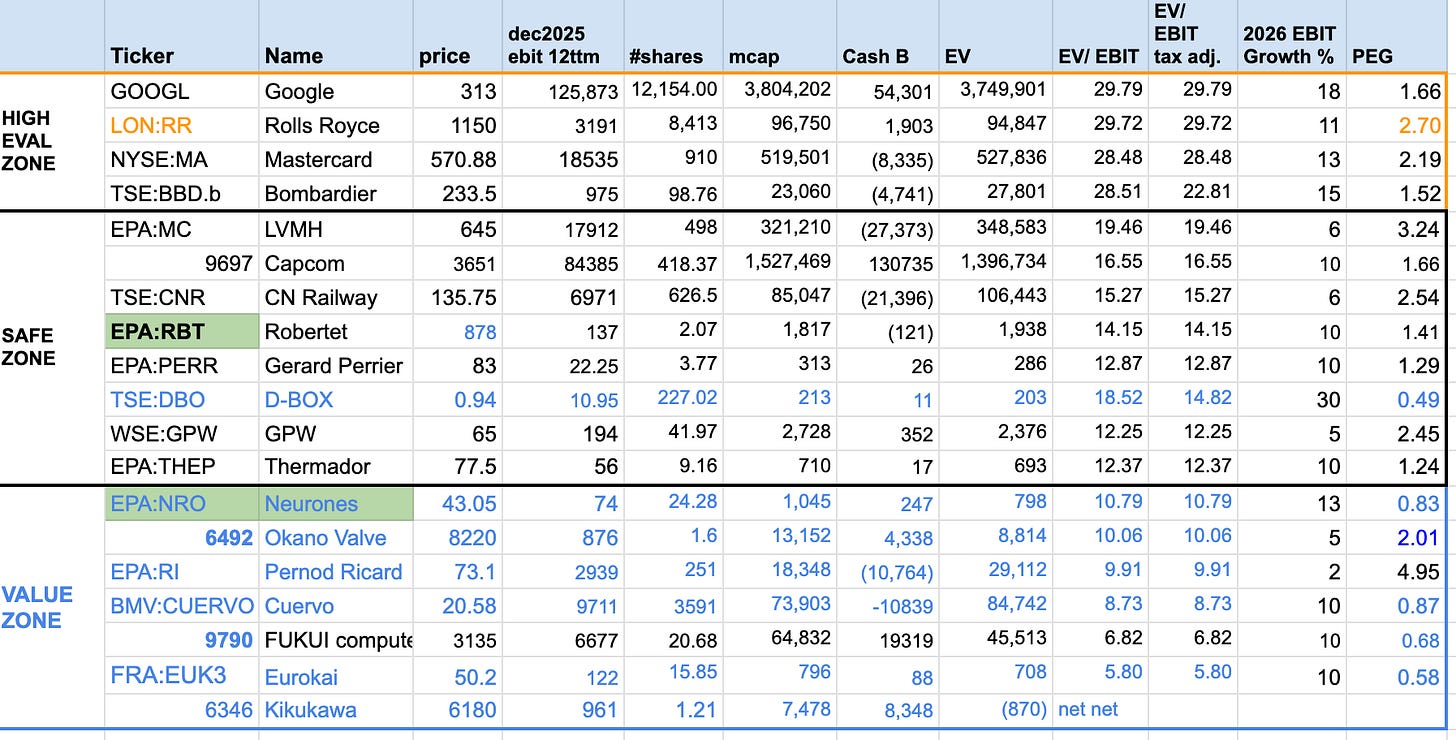Select the Neurones name cell

[337, 504]
